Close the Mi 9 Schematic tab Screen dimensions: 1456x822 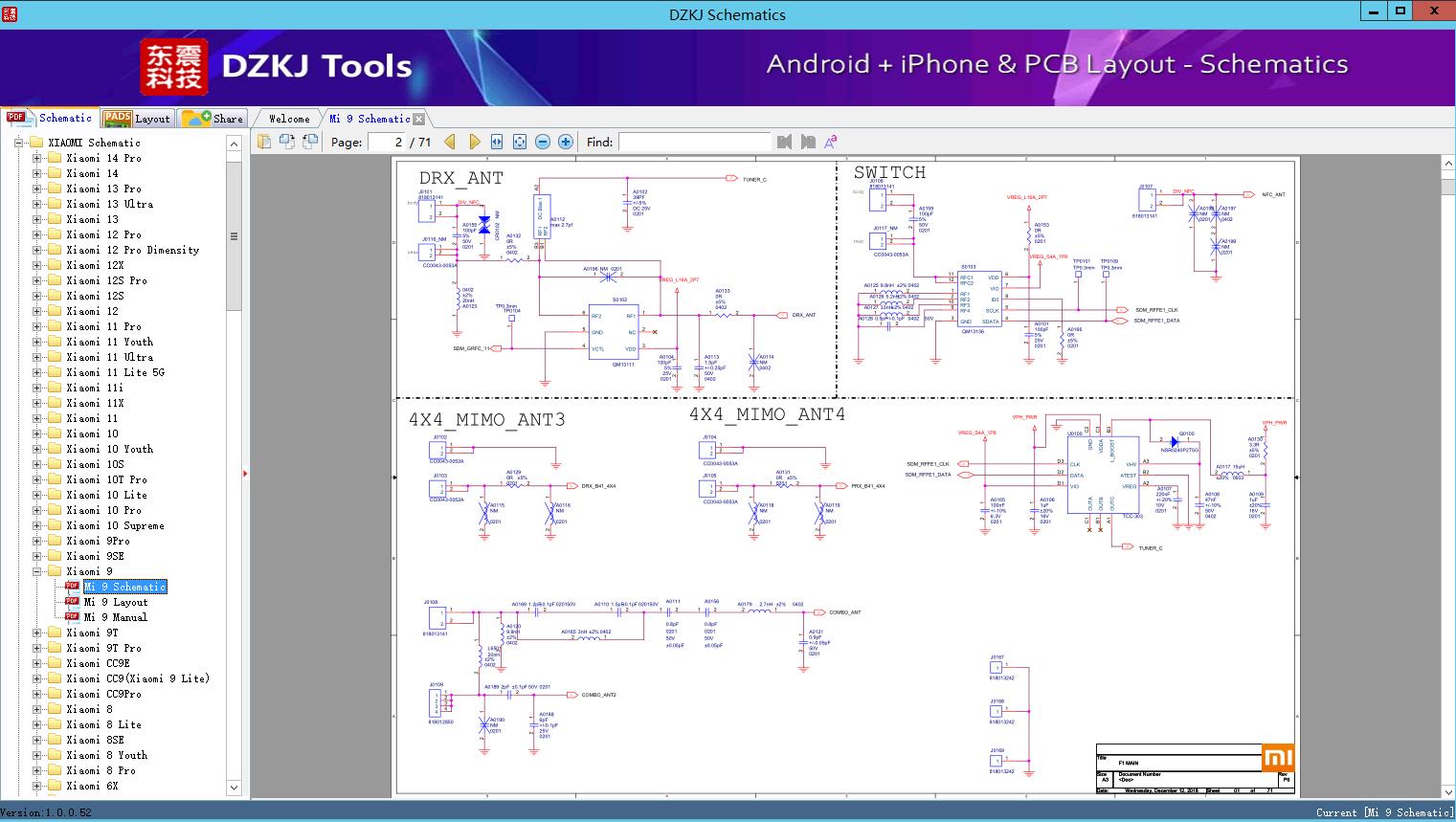click(418, 119)
